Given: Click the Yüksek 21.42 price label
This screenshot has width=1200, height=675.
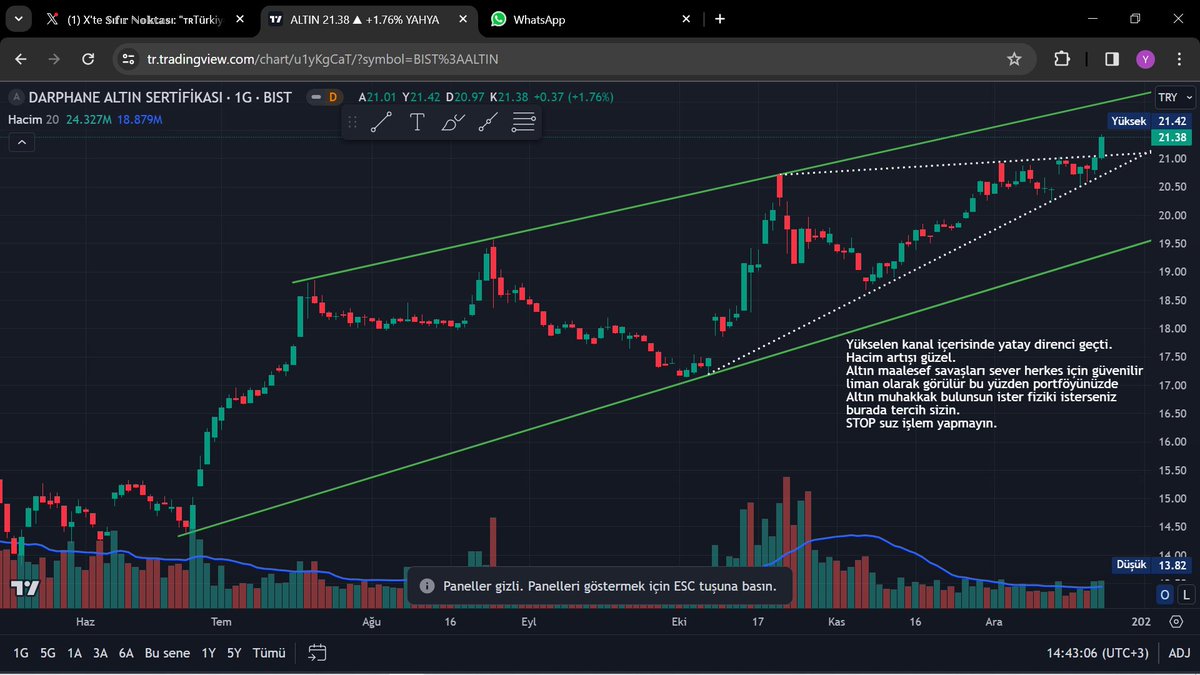Looking at the screenshot, I should click(1149, 120).
